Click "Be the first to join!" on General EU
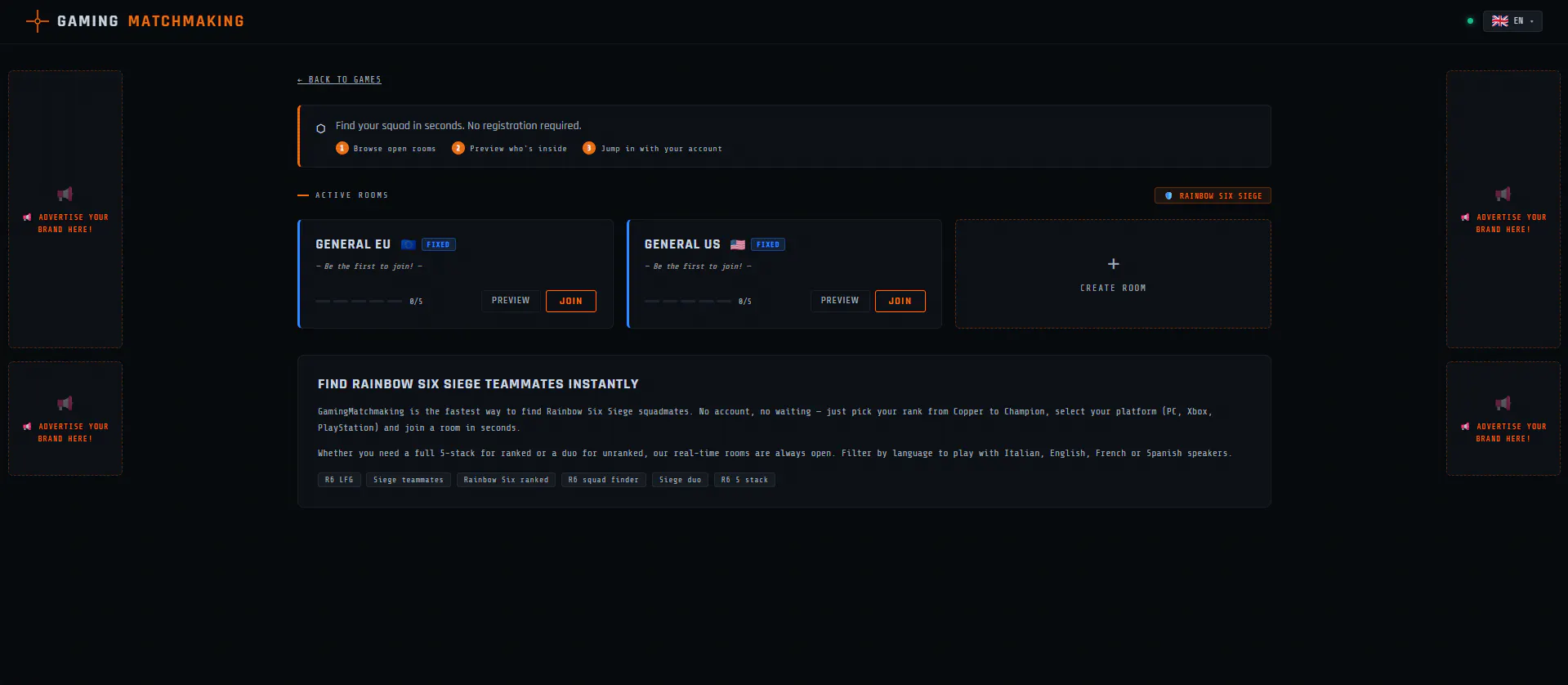1568x685 pixels. [x=369, y=266]
